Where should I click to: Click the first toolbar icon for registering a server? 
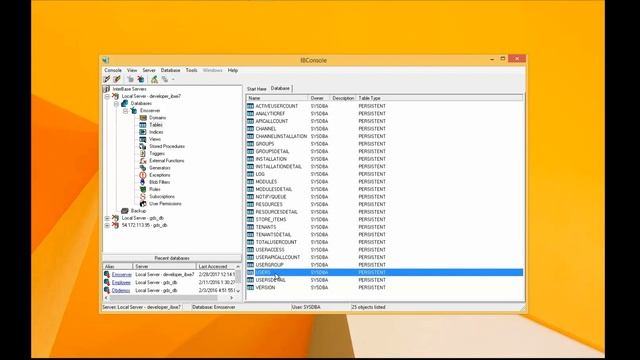coord(107,79)
